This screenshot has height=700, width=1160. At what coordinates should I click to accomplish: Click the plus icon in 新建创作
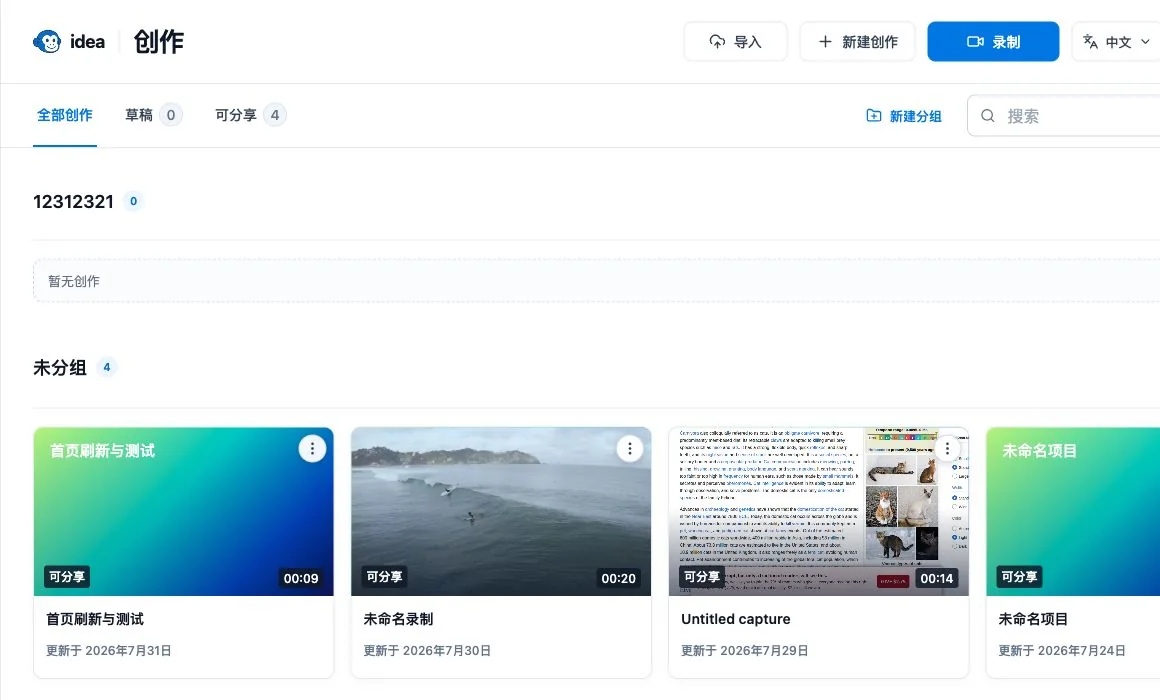click(825, 42)
